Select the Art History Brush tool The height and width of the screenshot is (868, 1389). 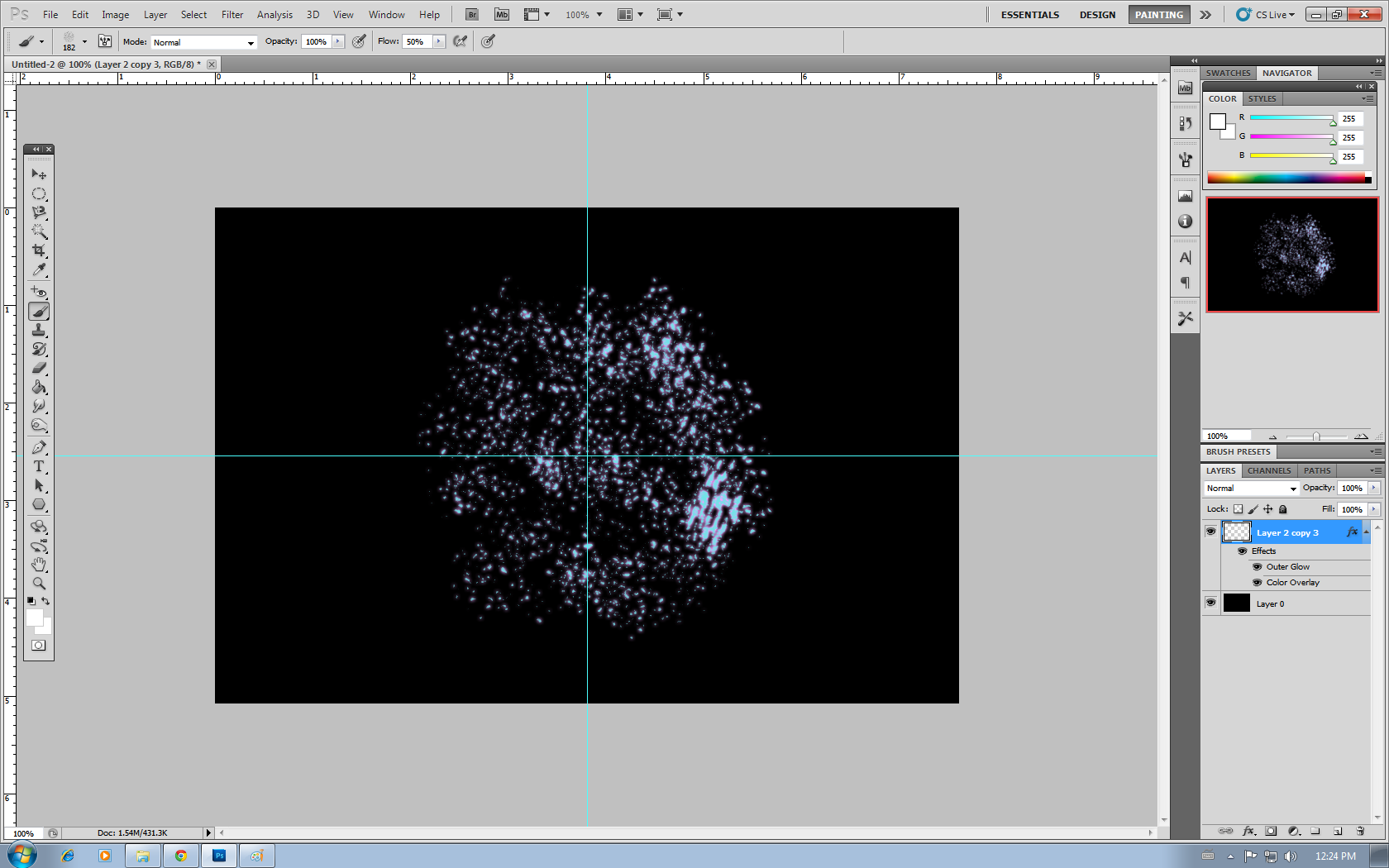tap(39, 350)
